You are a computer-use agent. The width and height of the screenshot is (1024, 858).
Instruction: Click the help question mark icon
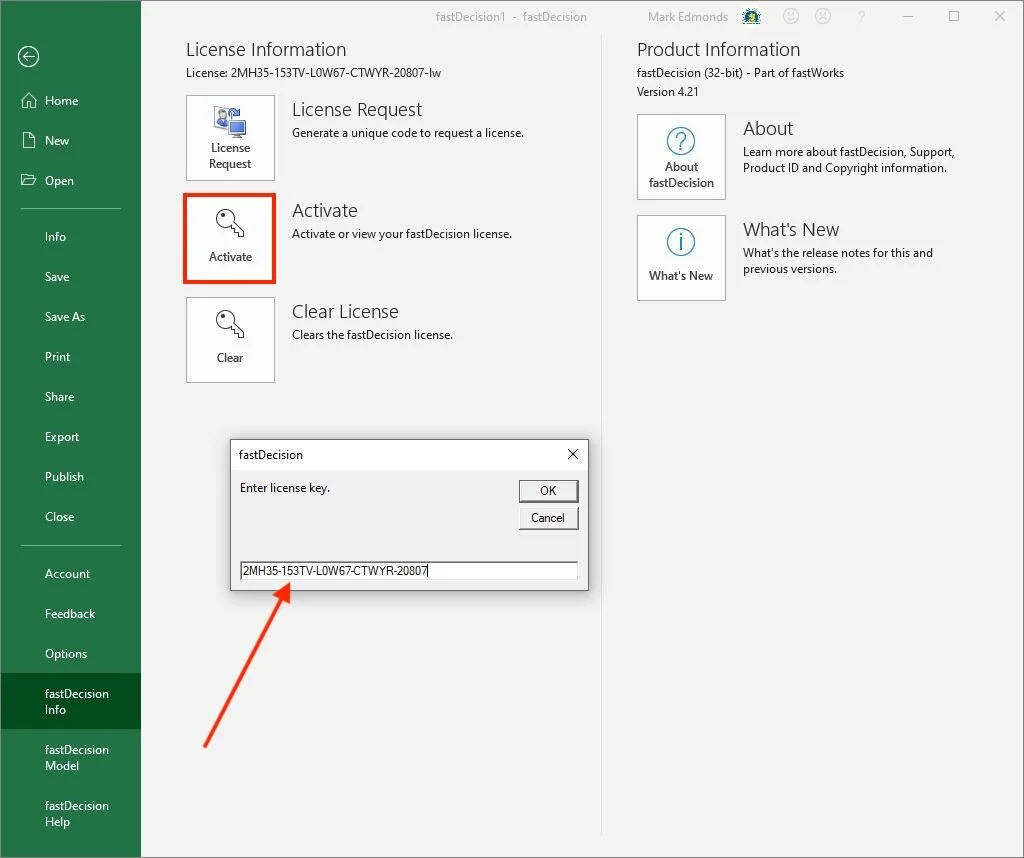point(861,16)
